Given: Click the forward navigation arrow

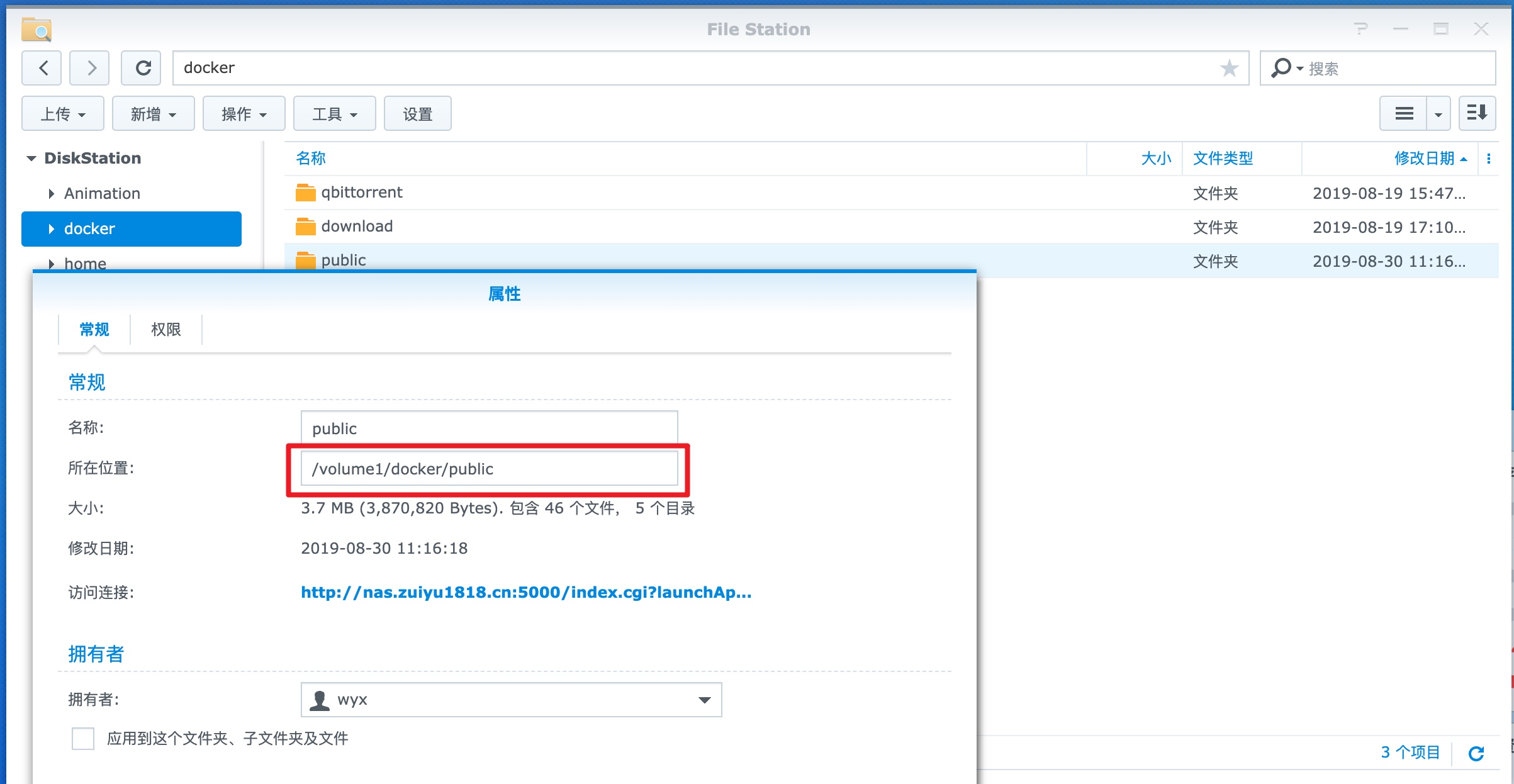Looking at the screenshot, I should coord(90,68).
